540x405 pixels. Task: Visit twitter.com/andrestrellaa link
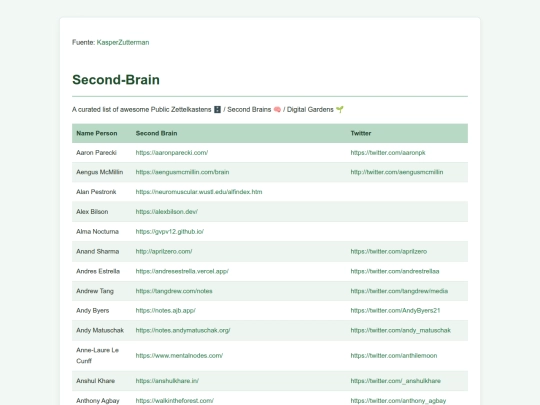pyautogui.click(x=395, y=271)
